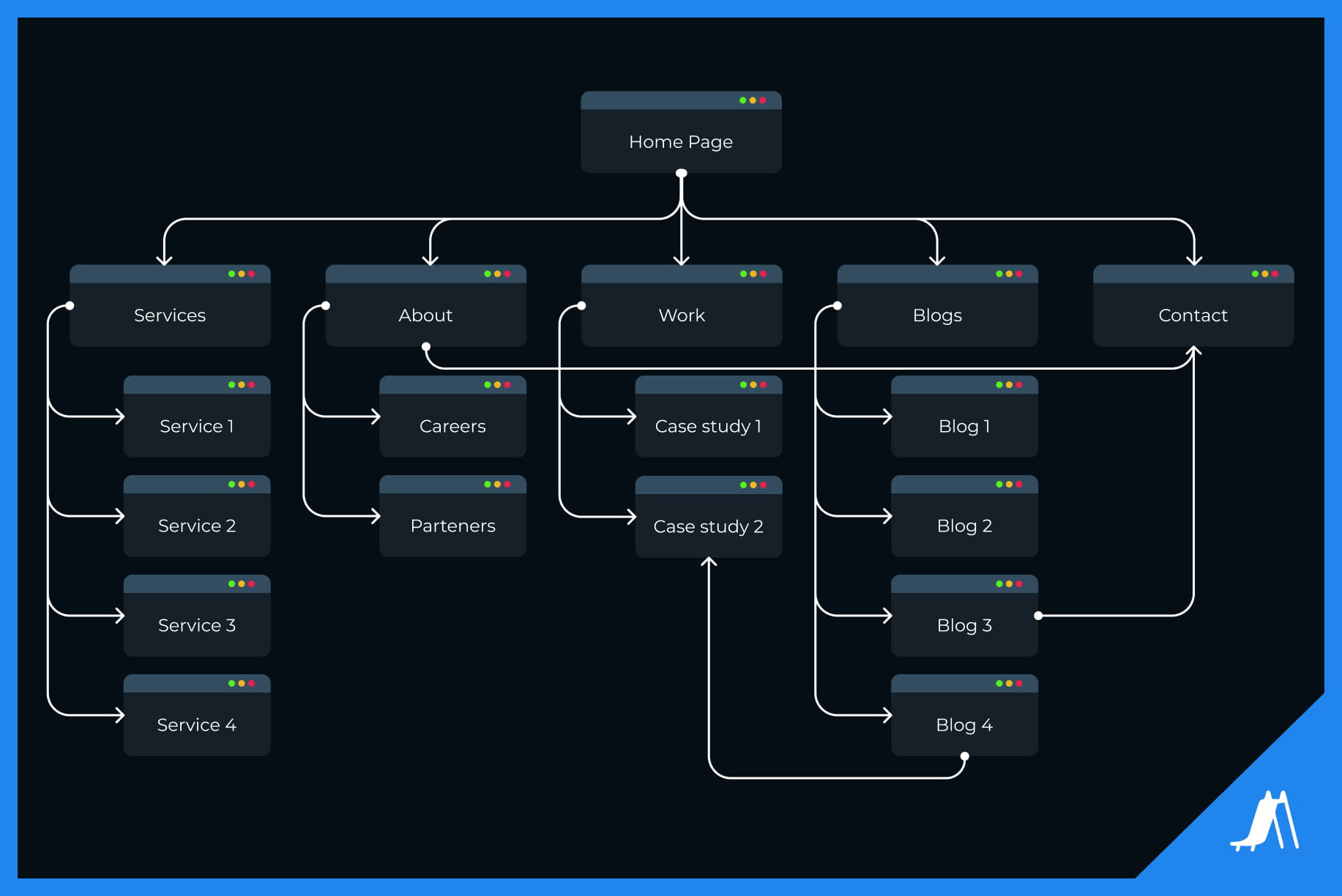Expand the Blogs parent node
Viewport: 1342px width, 896px height.
point(937,315)
